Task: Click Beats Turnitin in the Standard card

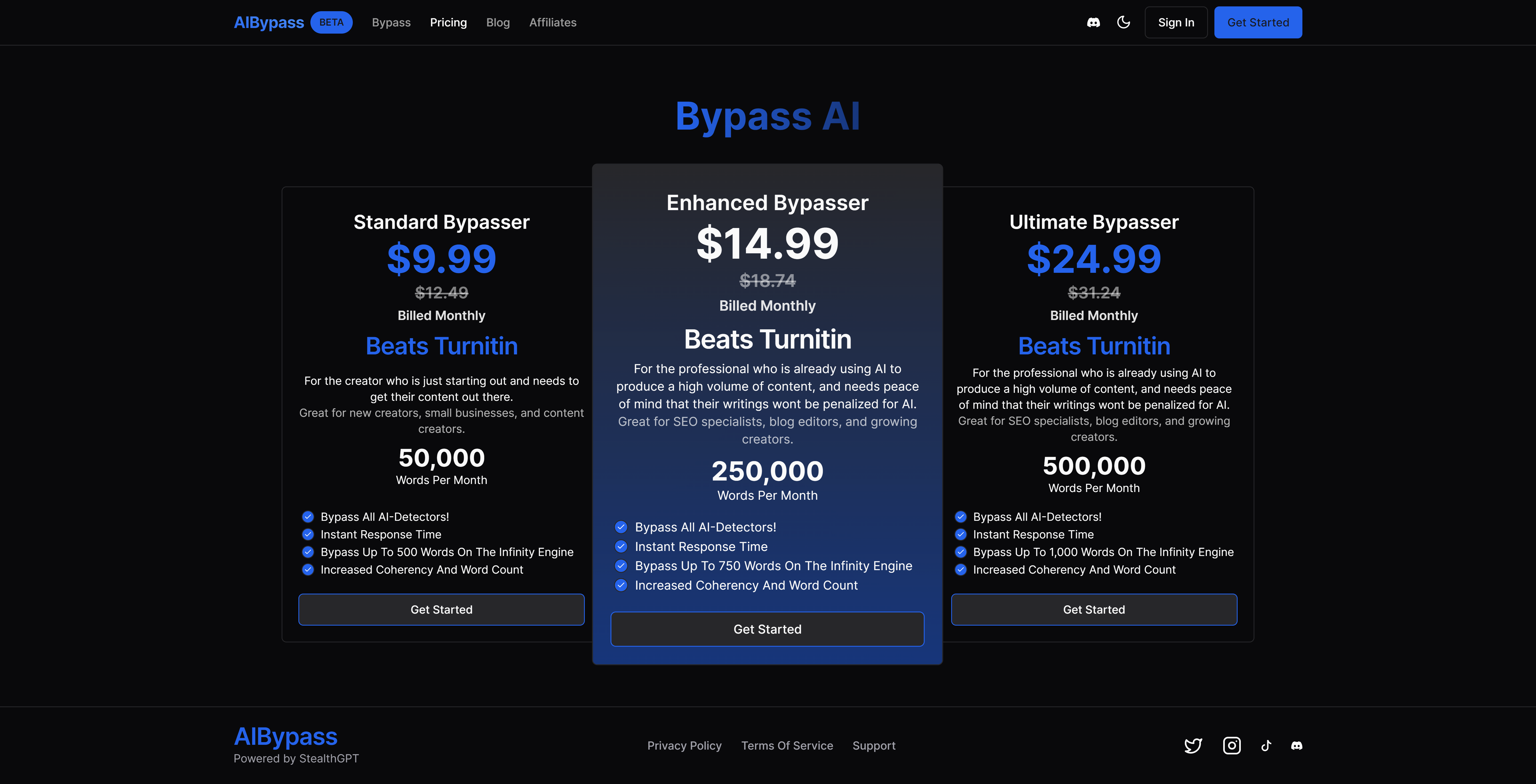Action: [x=441, y=346]
